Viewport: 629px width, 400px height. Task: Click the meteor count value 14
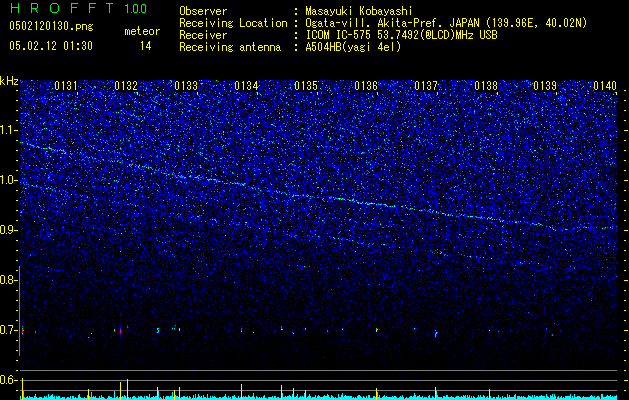(x=146, y=46)
